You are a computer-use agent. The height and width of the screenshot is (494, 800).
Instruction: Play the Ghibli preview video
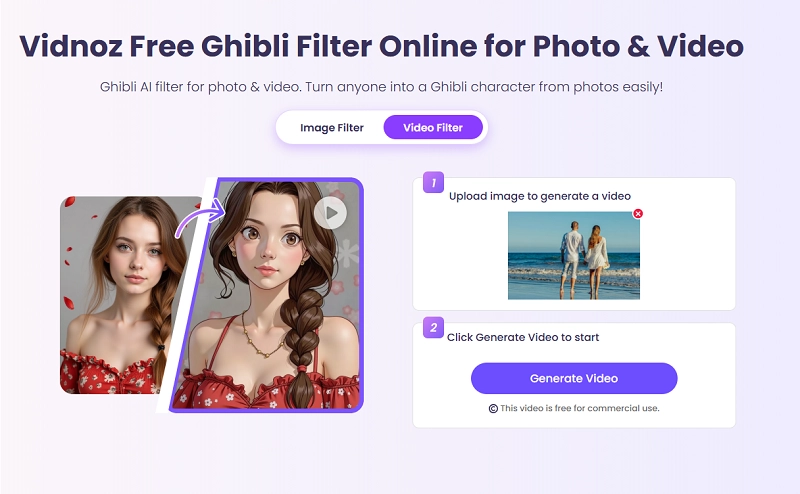coord(330,212)
